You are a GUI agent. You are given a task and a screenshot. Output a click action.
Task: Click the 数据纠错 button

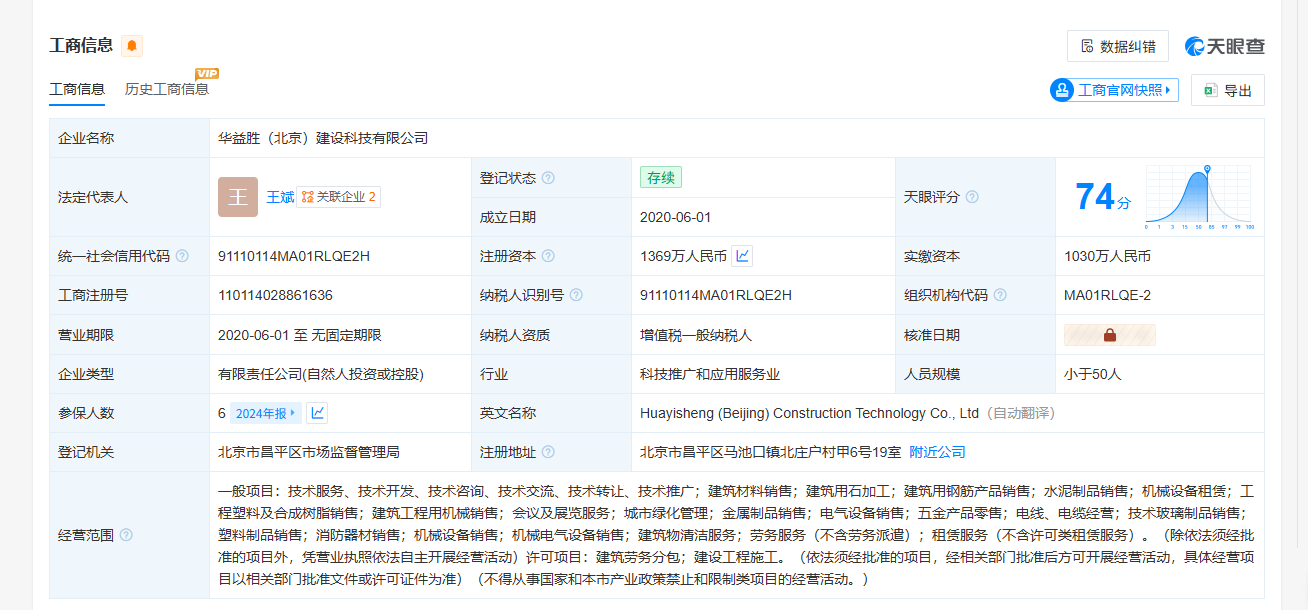point(1117,46)
